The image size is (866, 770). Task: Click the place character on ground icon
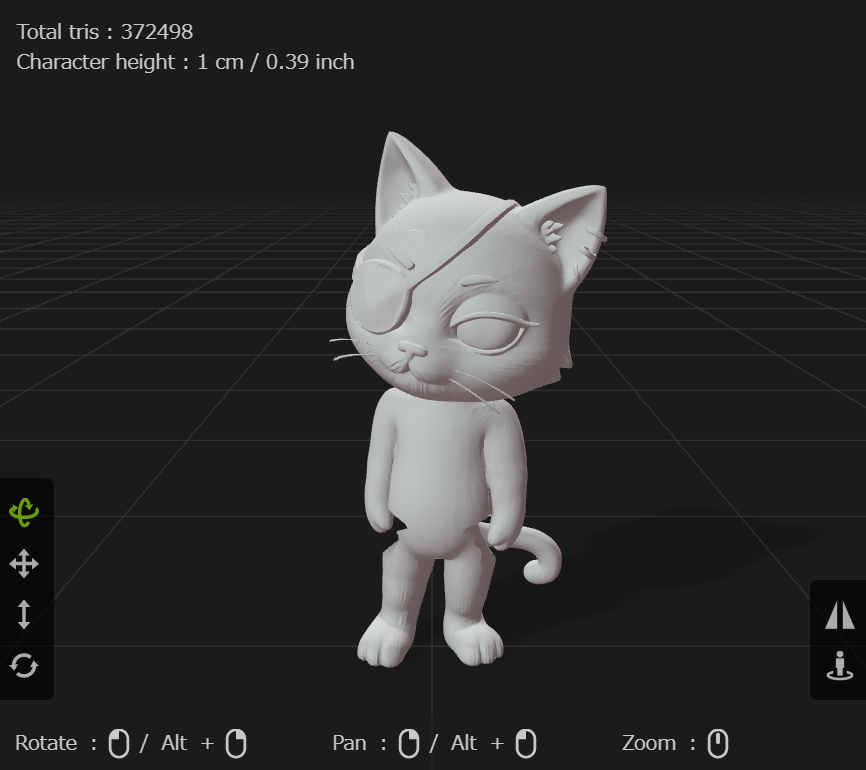click(x=839, y=663)
